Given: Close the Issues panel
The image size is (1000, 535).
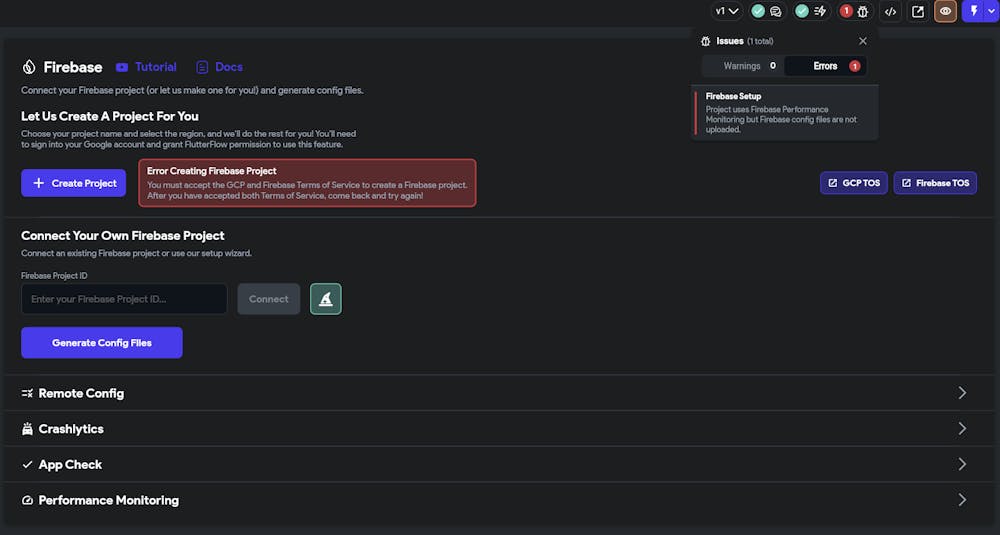Looking at the screenshot, I should pyautogui.click(x=863, y=41).
